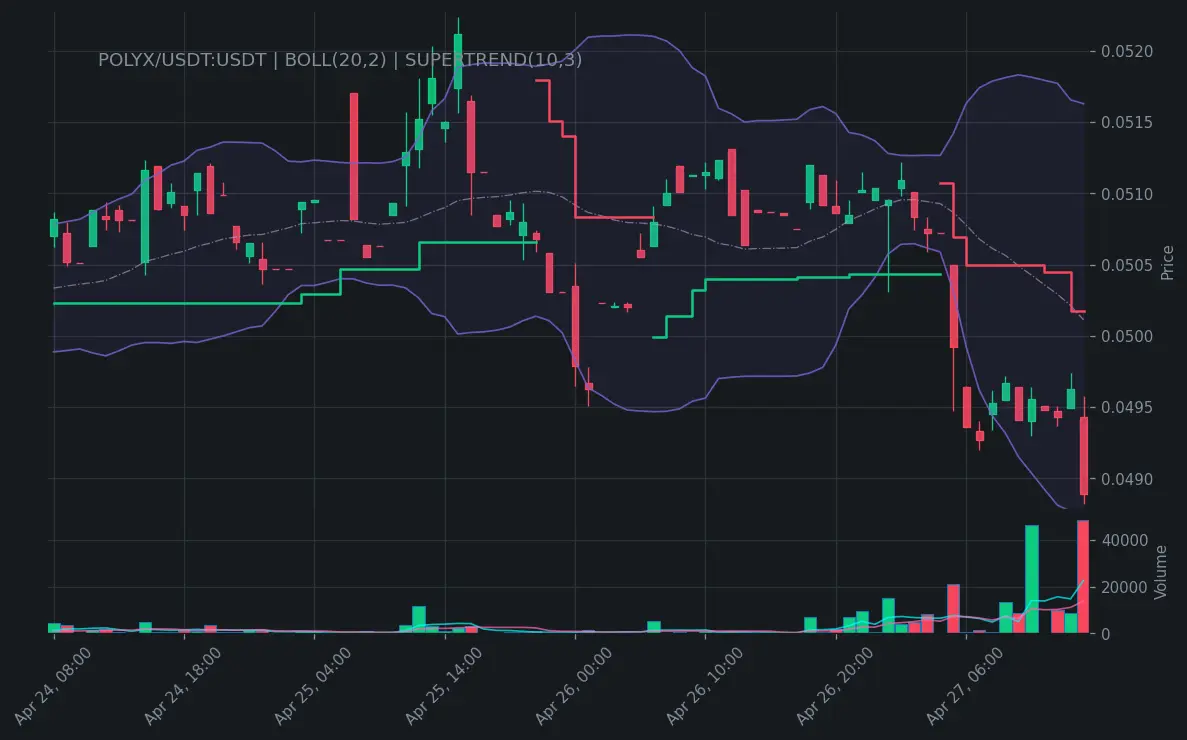Select the 0.0495 price axis label
Image resolution: width=1187 pixels, height=740 pixels.
[1126, 408]
